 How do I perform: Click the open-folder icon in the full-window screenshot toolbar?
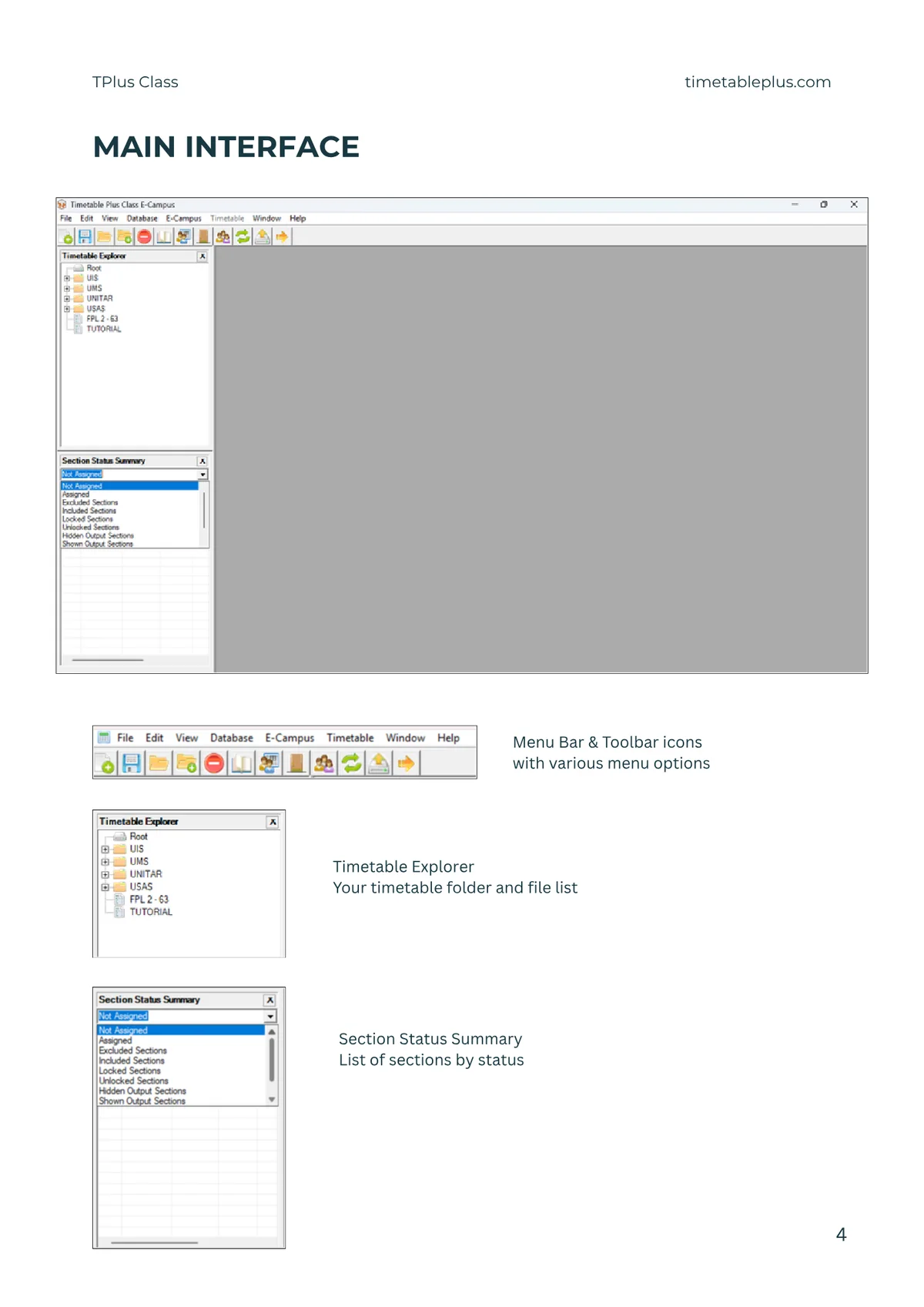click(104, 236)
